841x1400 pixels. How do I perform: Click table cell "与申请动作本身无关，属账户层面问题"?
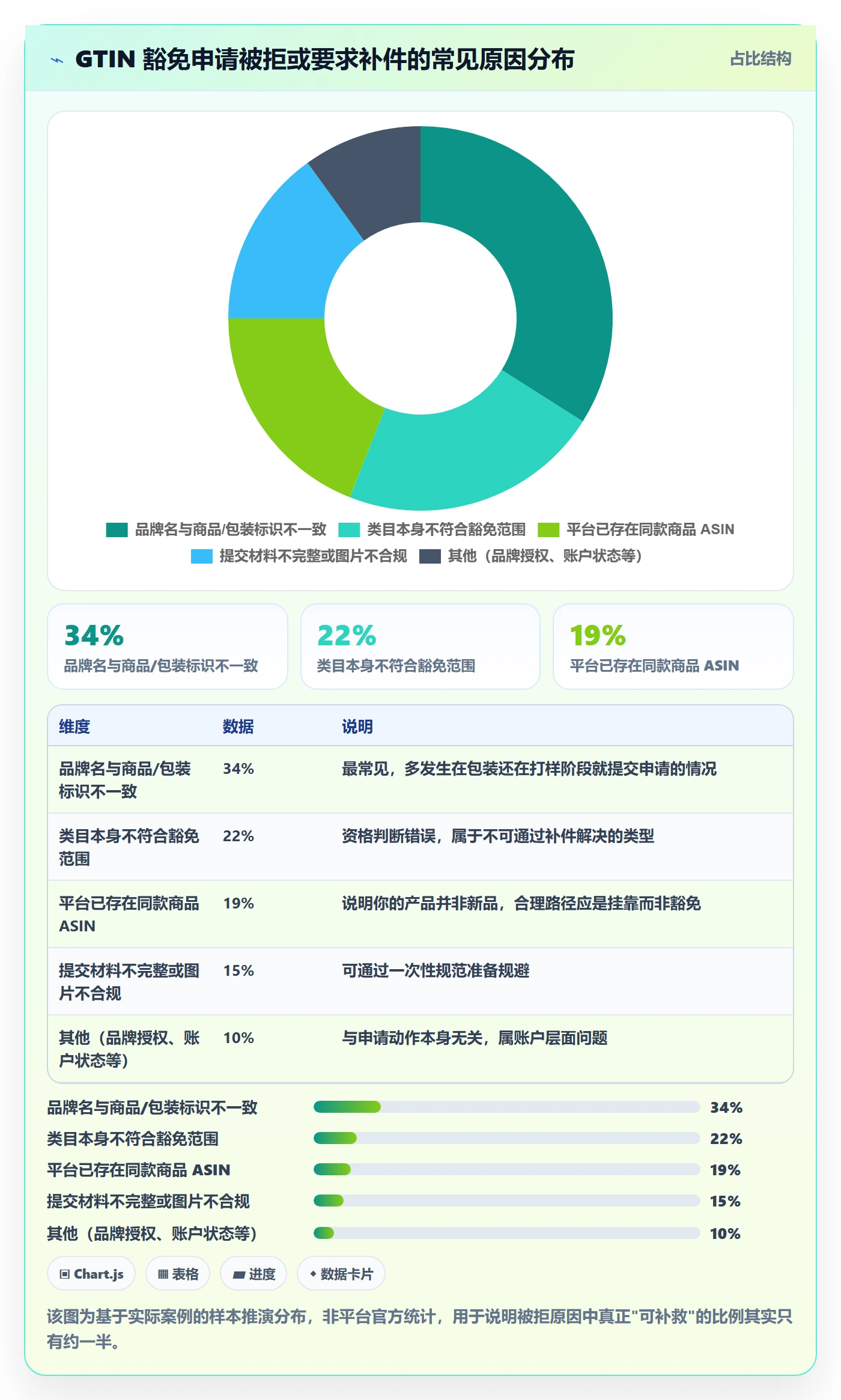point(475,1038)
